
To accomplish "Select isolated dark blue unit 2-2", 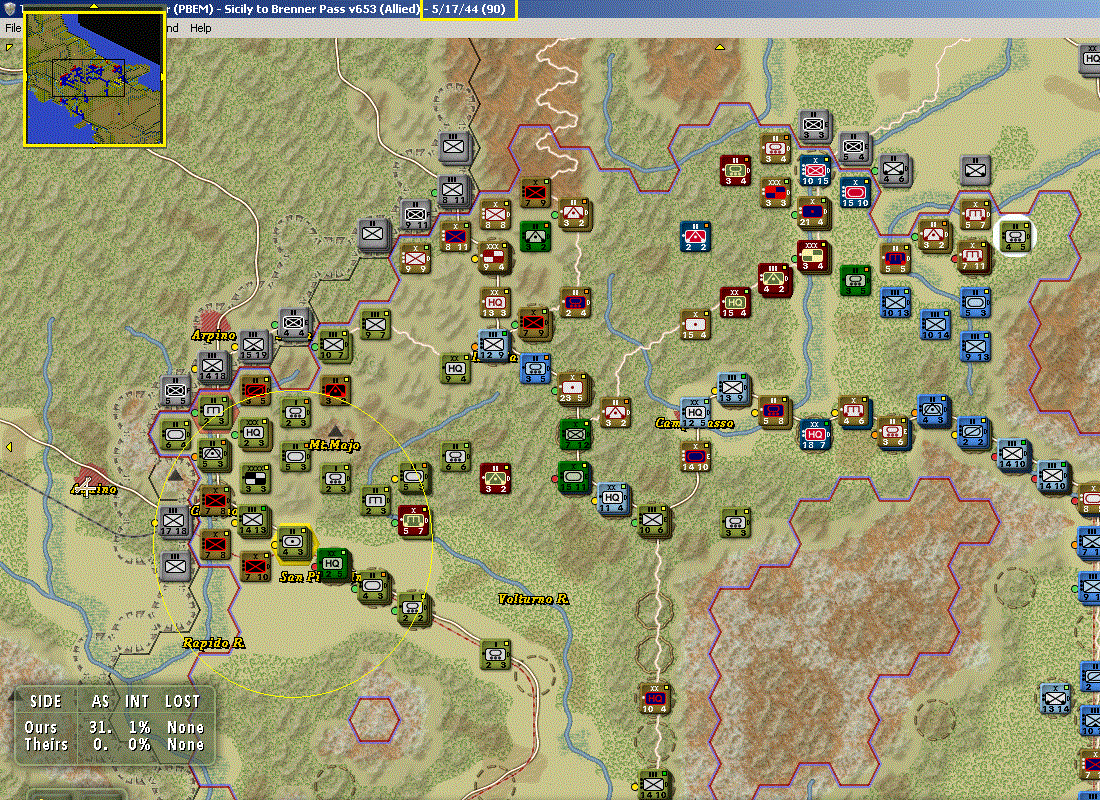I will pyautogui.click(x=695, y=237).
